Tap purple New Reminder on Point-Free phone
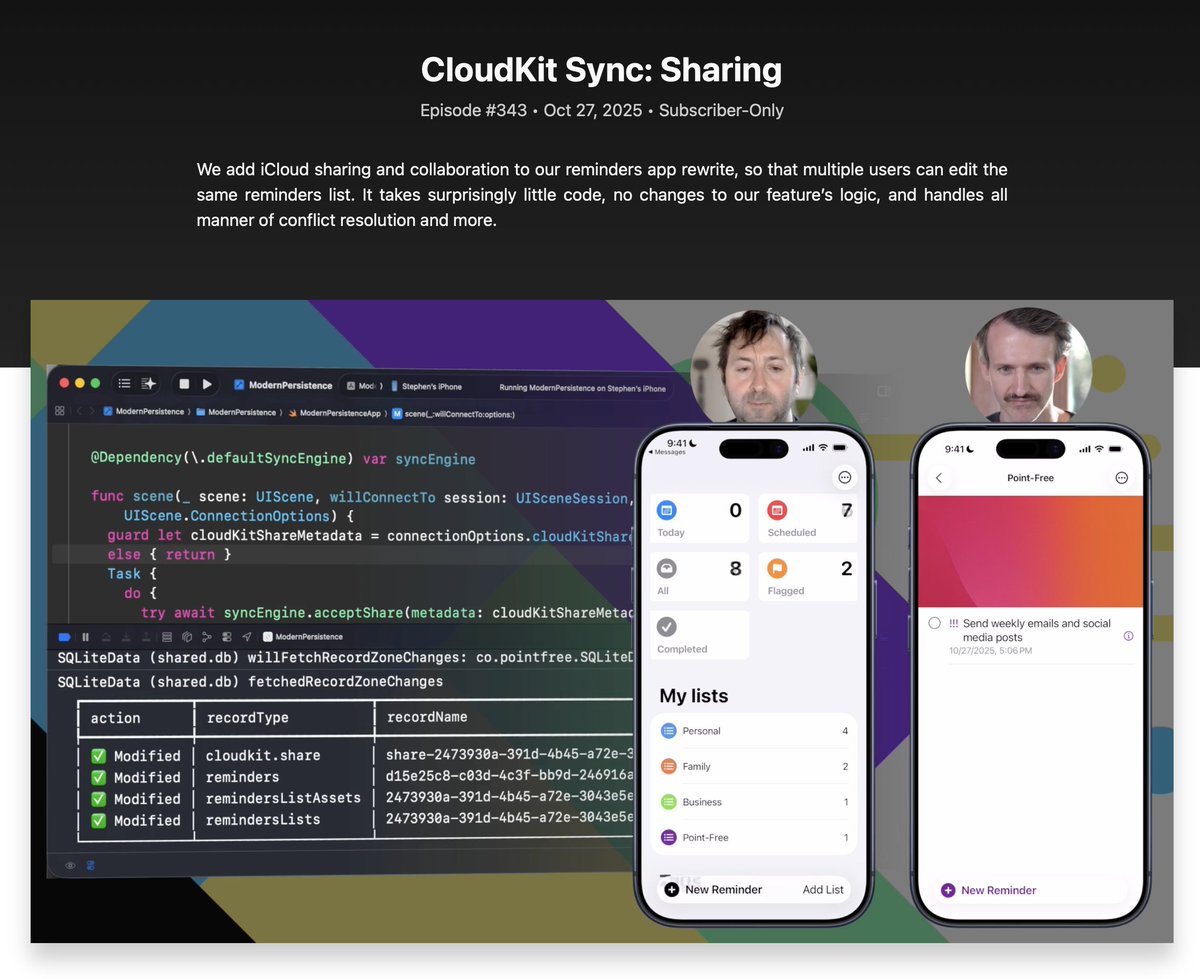This screenshot has width=1200, height=979. pyautogui.click(x=988, y=890)
